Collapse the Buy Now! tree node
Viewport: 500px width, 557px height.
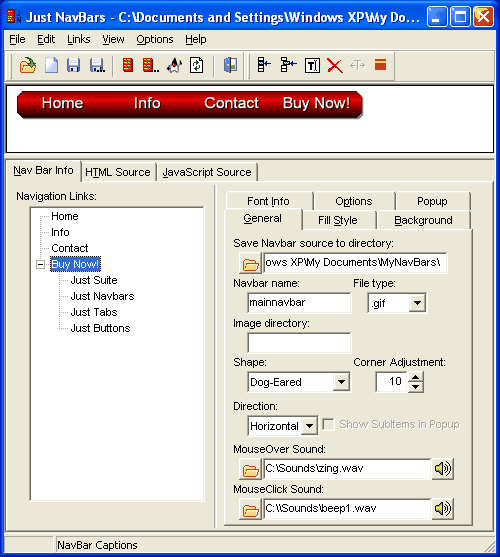coord(40,264)
